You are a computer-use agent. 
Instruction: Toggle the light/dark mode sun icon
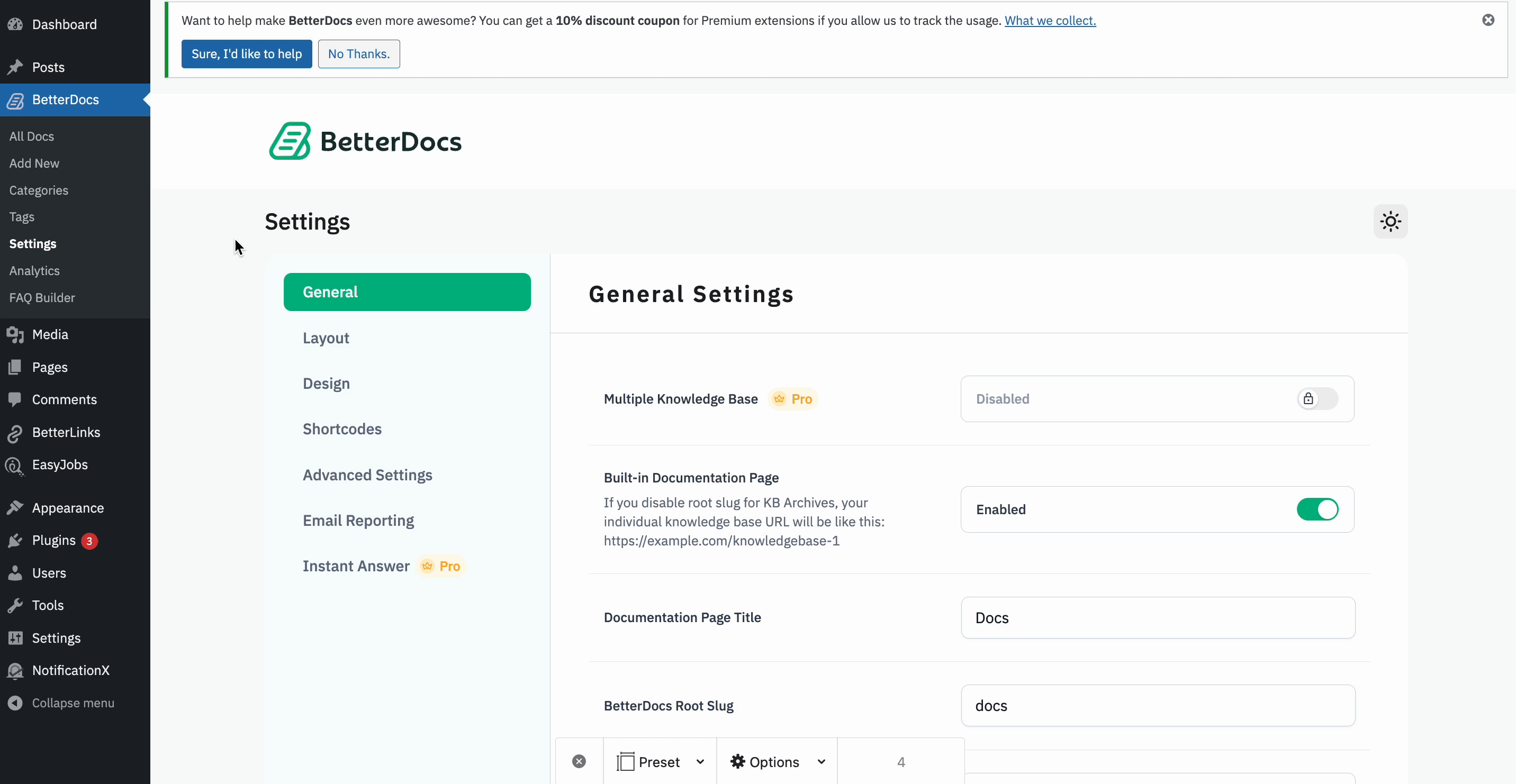pos(1390,222)
